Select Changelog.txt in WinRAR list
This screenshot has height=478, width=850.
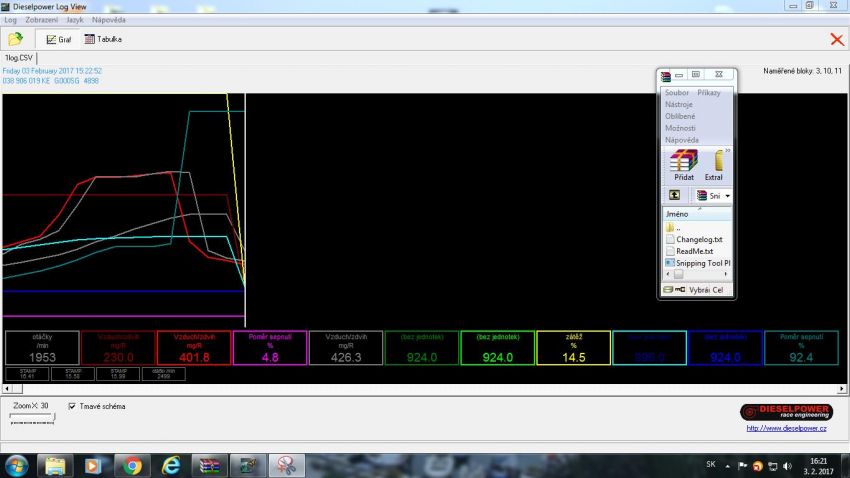pos(694,240)
